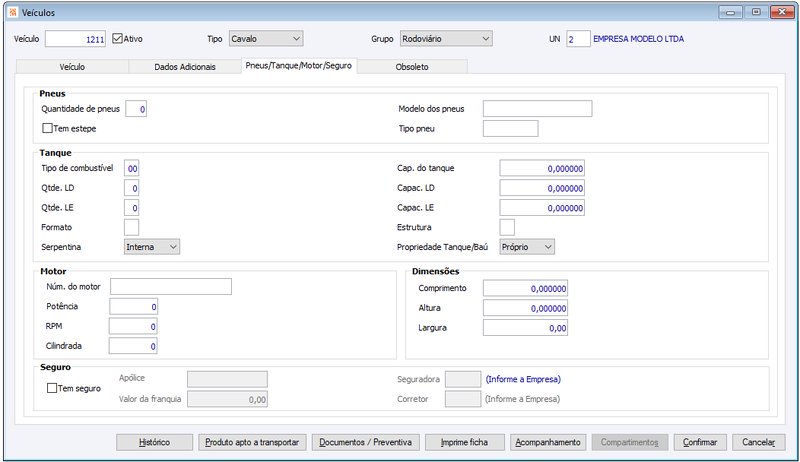
Task: Click the Quantidade de pneus field
Action: coord(136,109)
